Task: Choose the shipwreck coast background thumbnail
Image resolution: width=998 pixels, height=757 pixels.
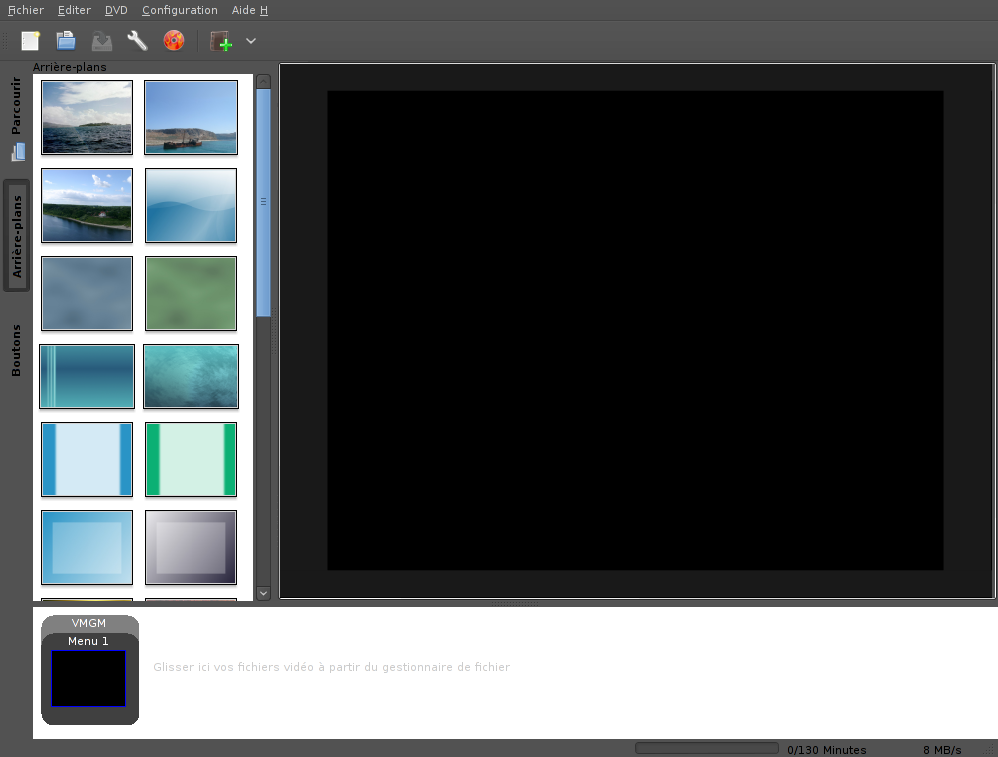Action: 191,117
